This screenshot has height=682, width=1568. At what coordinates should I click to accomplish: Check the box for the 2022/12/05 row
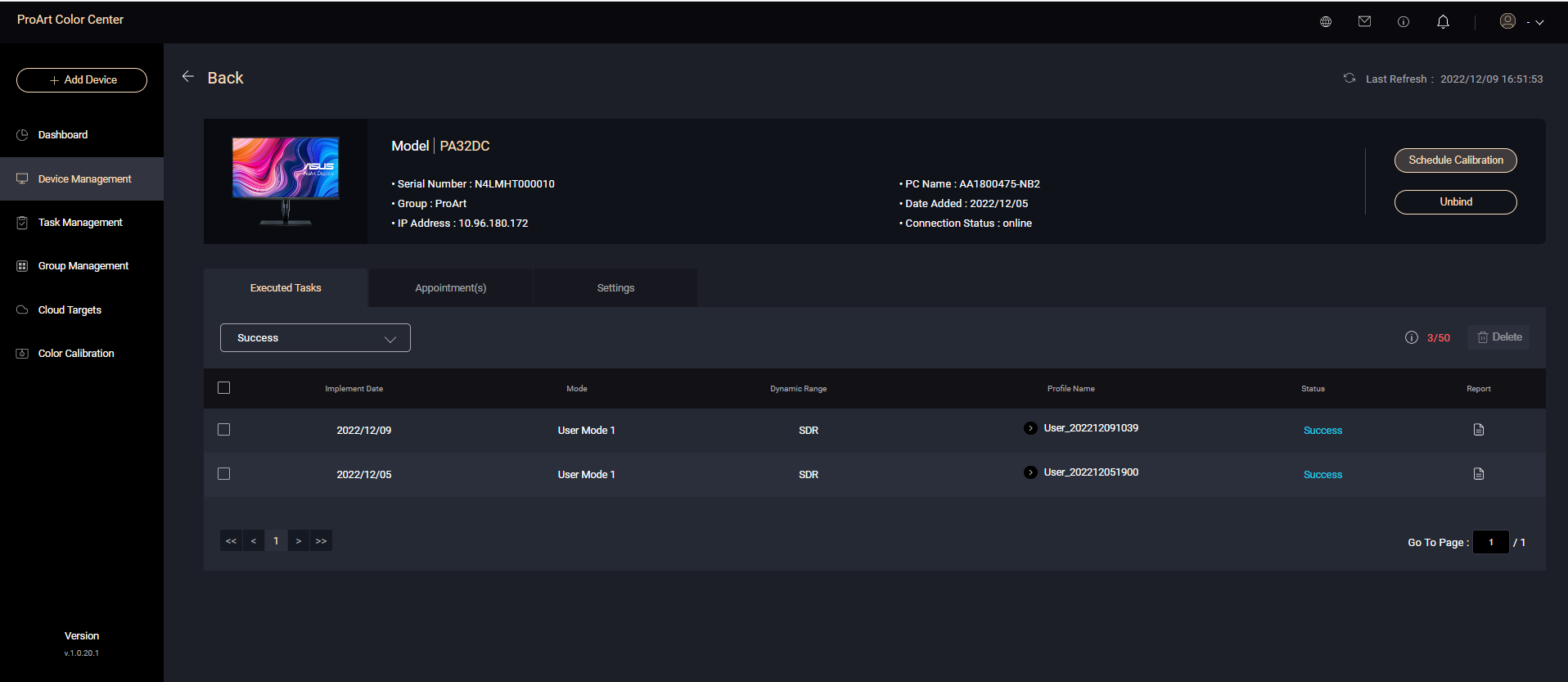pos(224,474)
